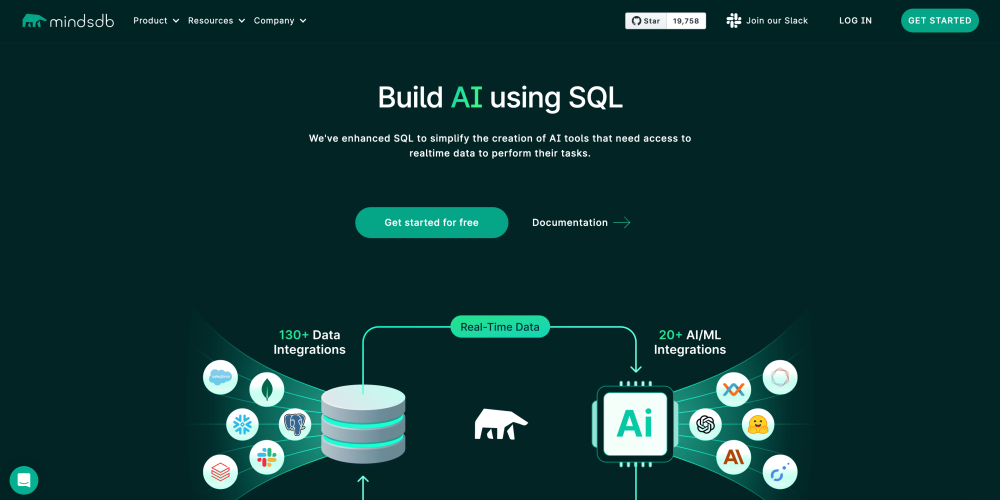This screenshot has width=1000, height=500.
Task: Click the Slack icon among data integrations
Action: tap(267, 457)
